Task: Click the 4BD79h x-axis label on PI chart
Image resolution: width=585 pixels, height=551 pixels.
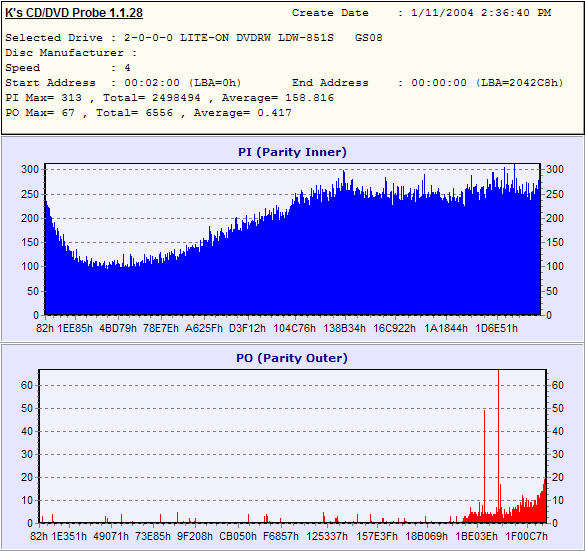Action: coord(118,328)
